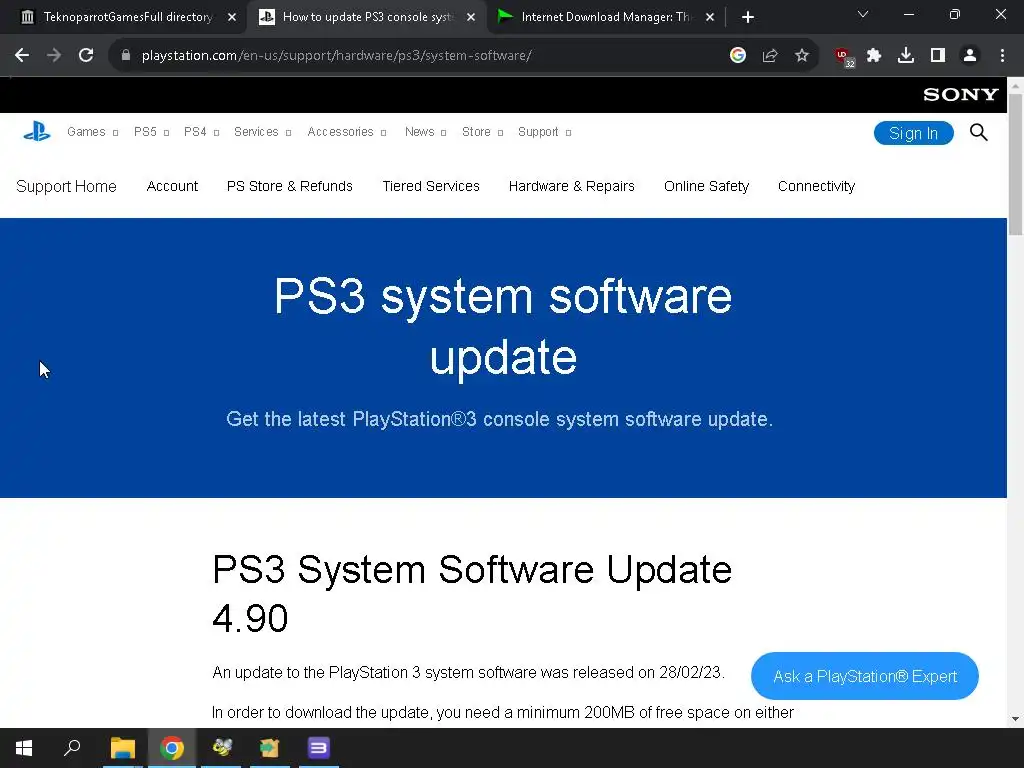Viewport: 1024px width, 768px height.
Task: Open Online Safety section
Action: pos(706,186)
